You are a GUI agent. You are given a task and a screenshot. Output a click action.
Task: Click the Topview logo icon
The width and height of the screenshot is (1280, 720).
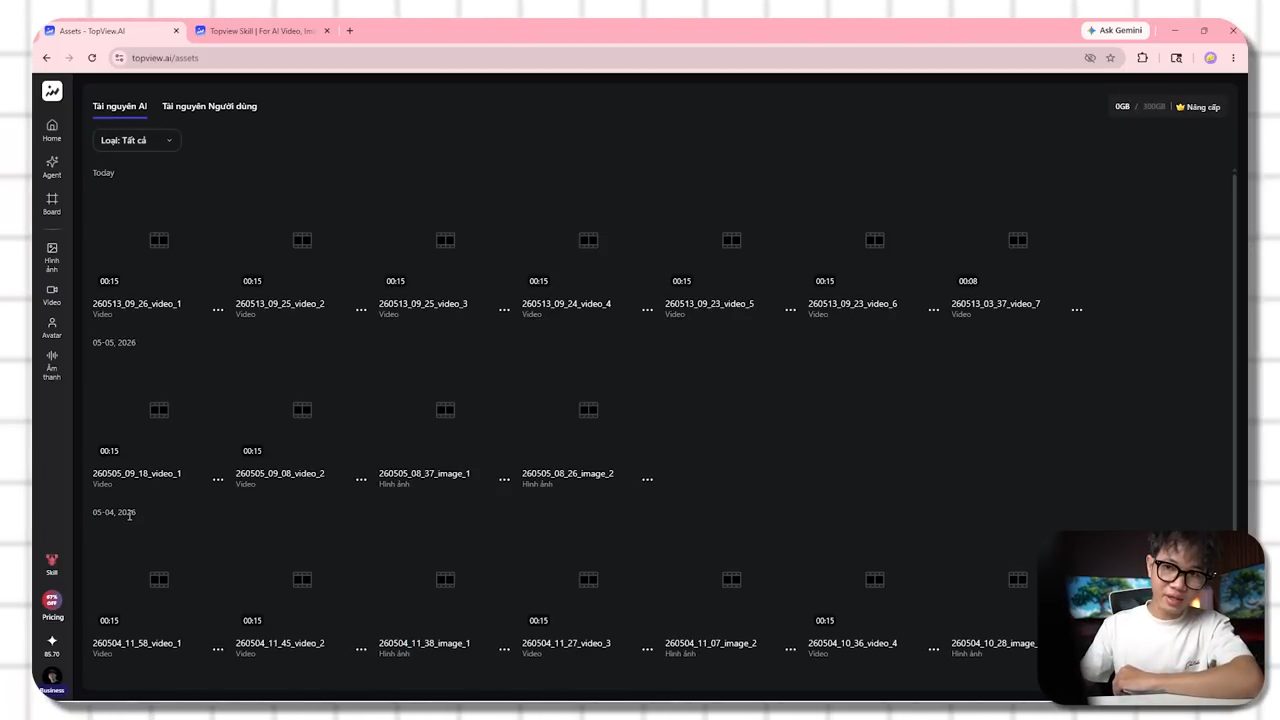(52, 91)
